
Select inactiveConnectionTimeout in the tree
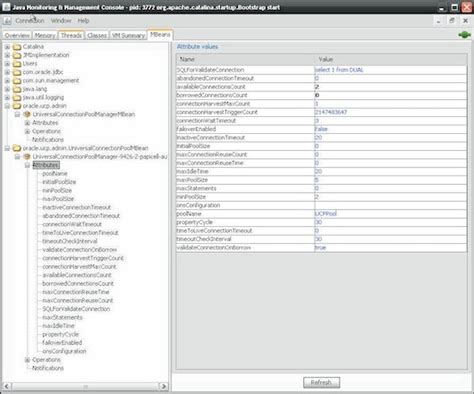click(76, 207)
